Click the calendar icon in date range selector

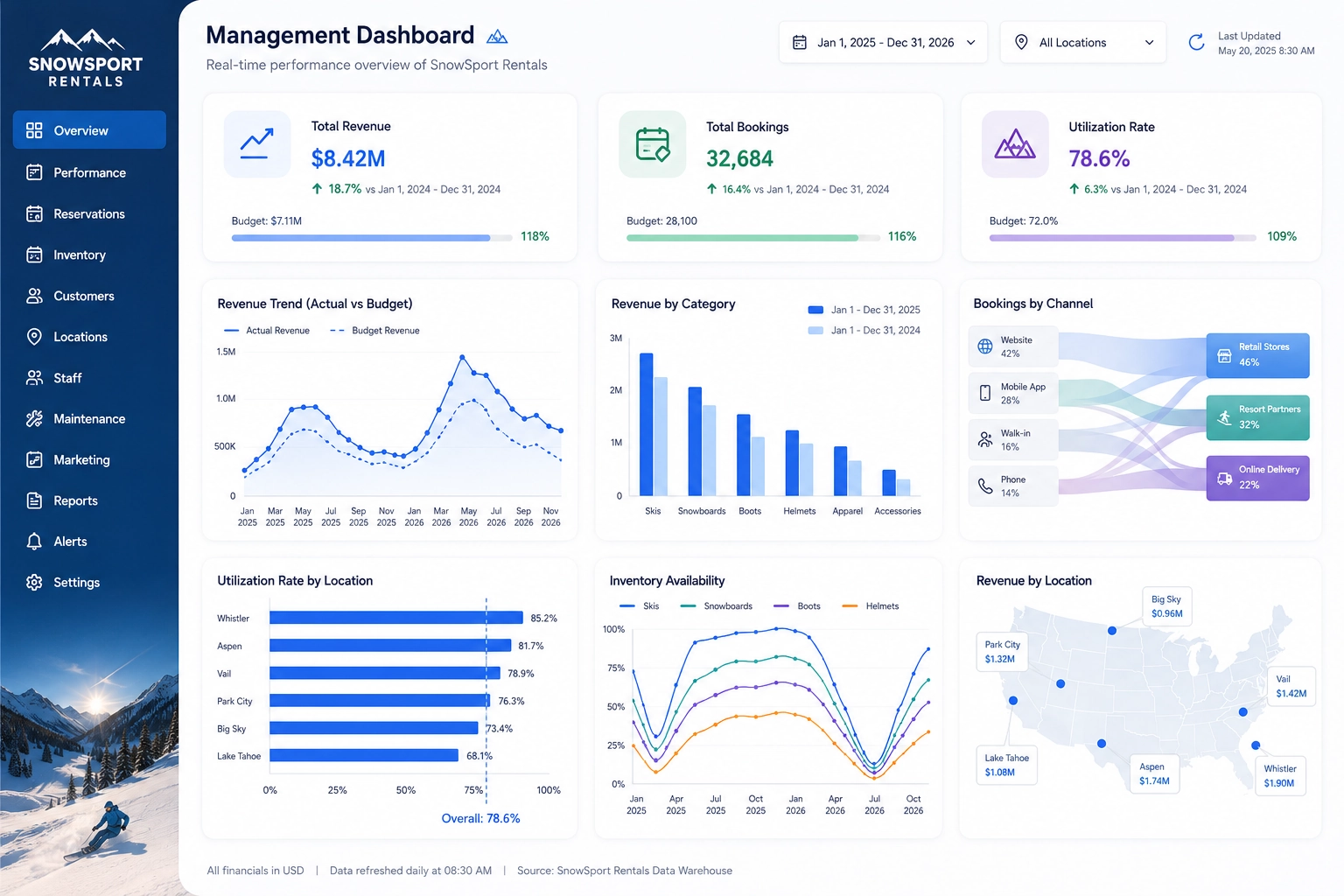799,42
